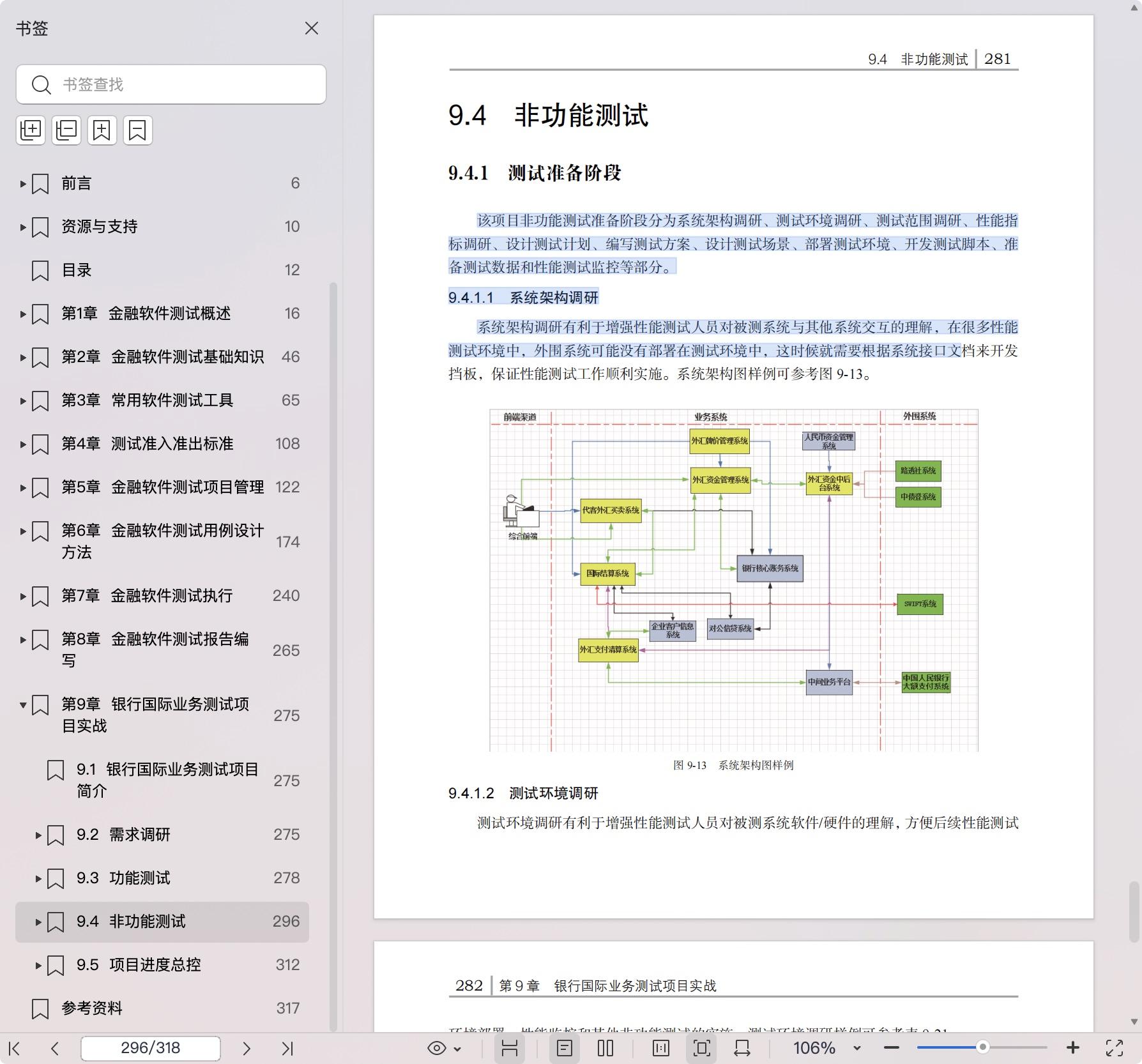Enter full screen mode
The image size is (1142, 1064).
click(x=1115, y=1048)
